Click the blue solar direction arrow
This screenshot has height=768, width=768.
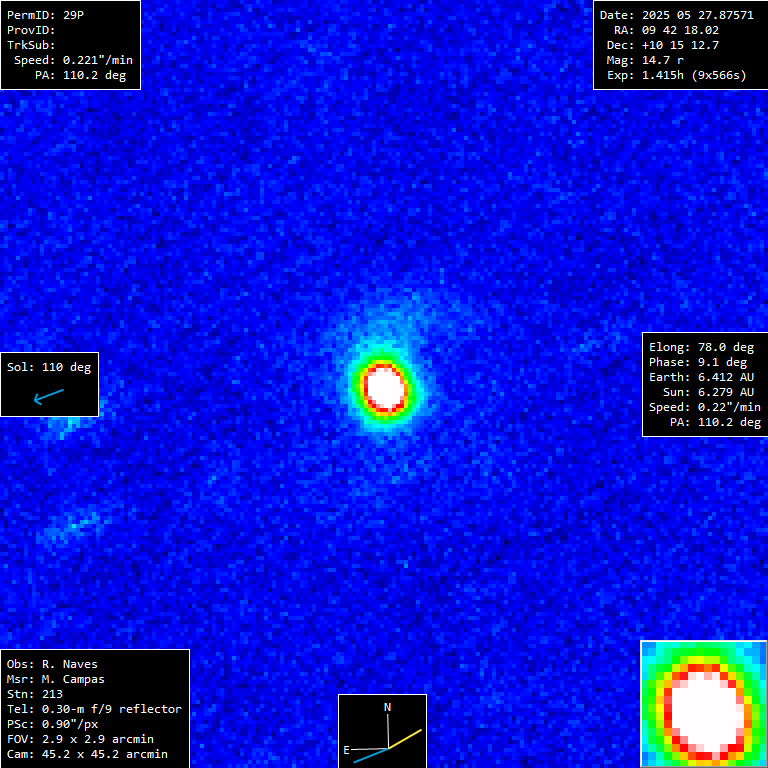tap(48, 397)
